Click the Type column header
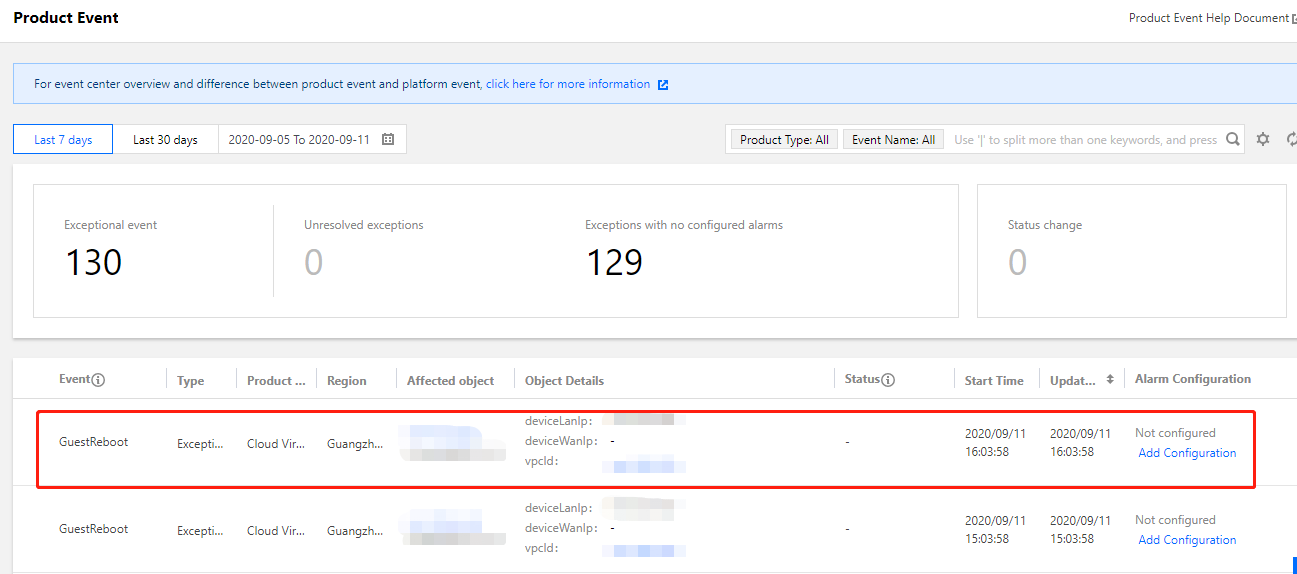The width and height of the screenshot is (1297, 574). 190,381
